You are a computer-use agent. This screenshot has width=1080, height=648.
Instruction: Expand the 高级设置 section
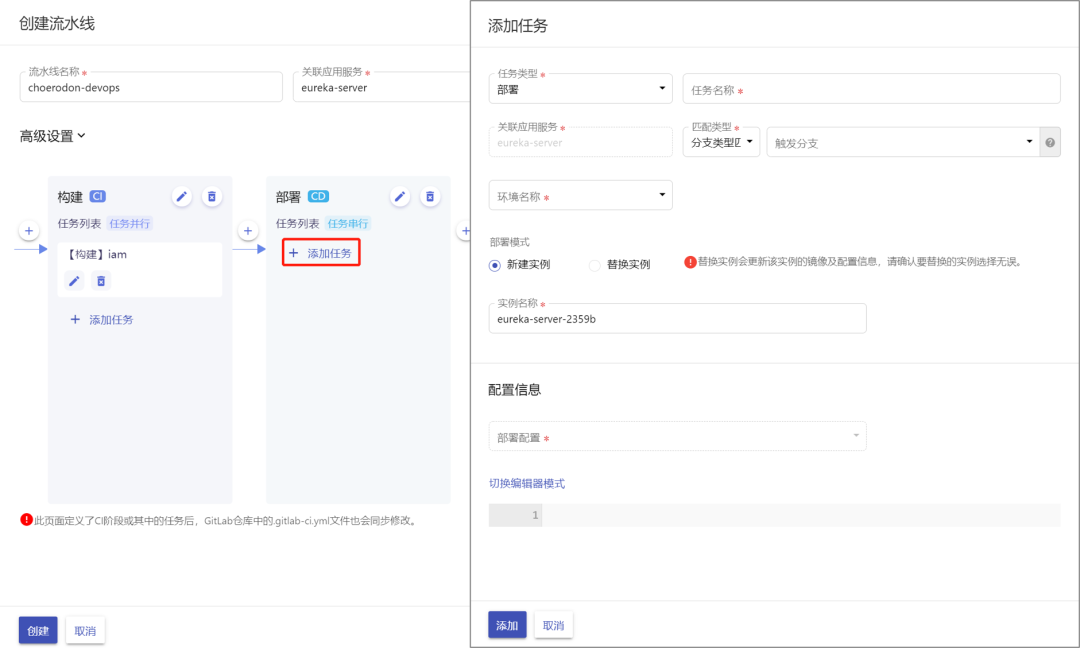pos(53,136)
